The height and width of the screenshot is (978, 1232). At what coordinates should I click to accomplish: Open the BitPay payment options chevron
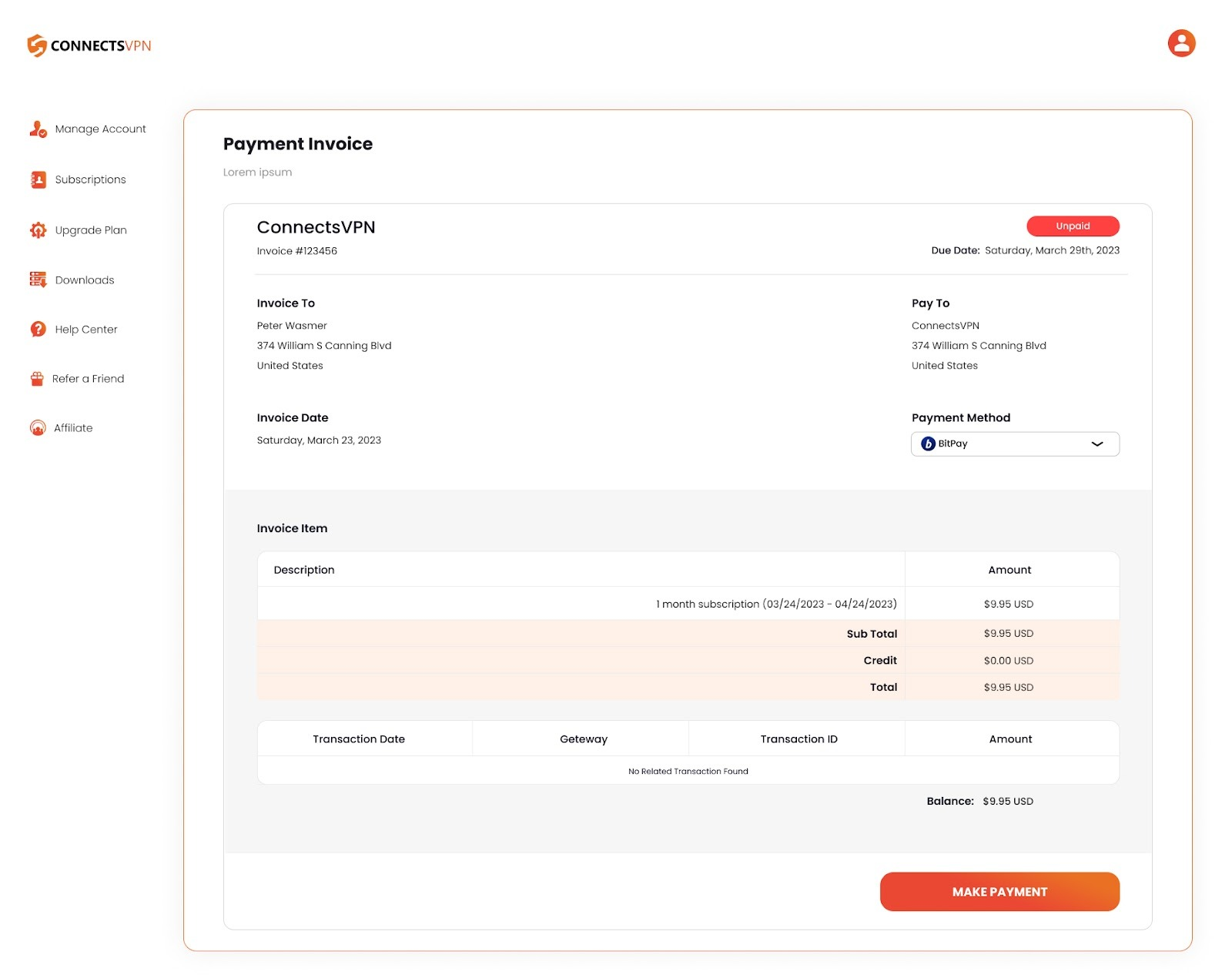[1099, 444]
